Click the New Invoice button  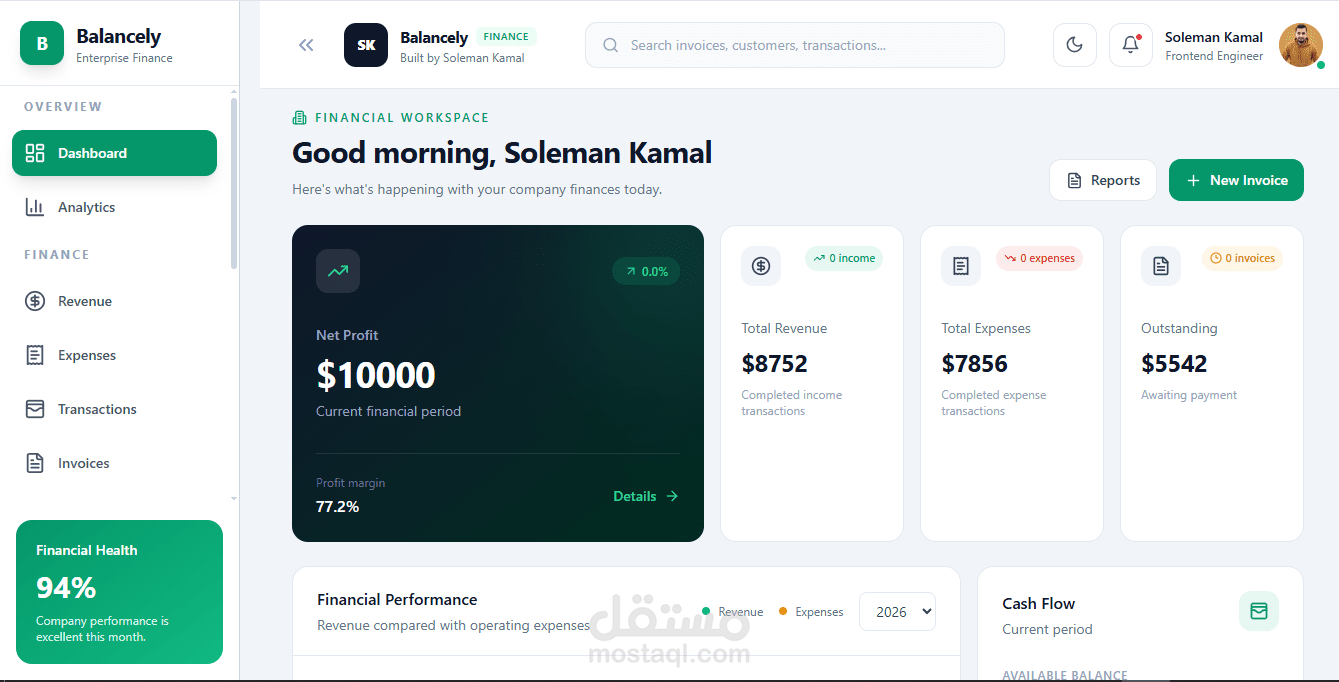[x=1236, y=180]
